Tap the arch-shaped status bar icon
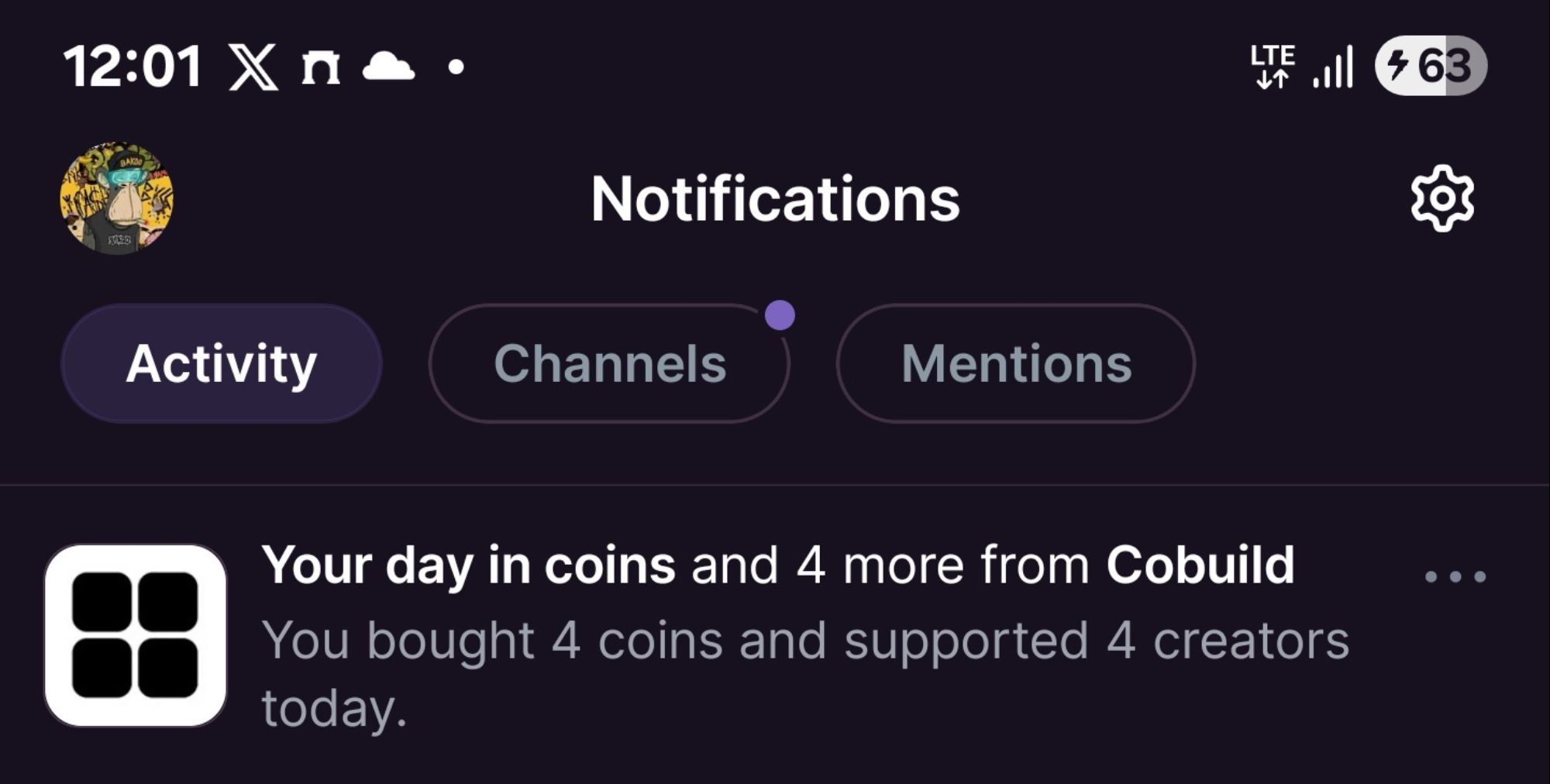Image resolution: width=1550 pixels, height=784 pixels. tap(321, 67)
